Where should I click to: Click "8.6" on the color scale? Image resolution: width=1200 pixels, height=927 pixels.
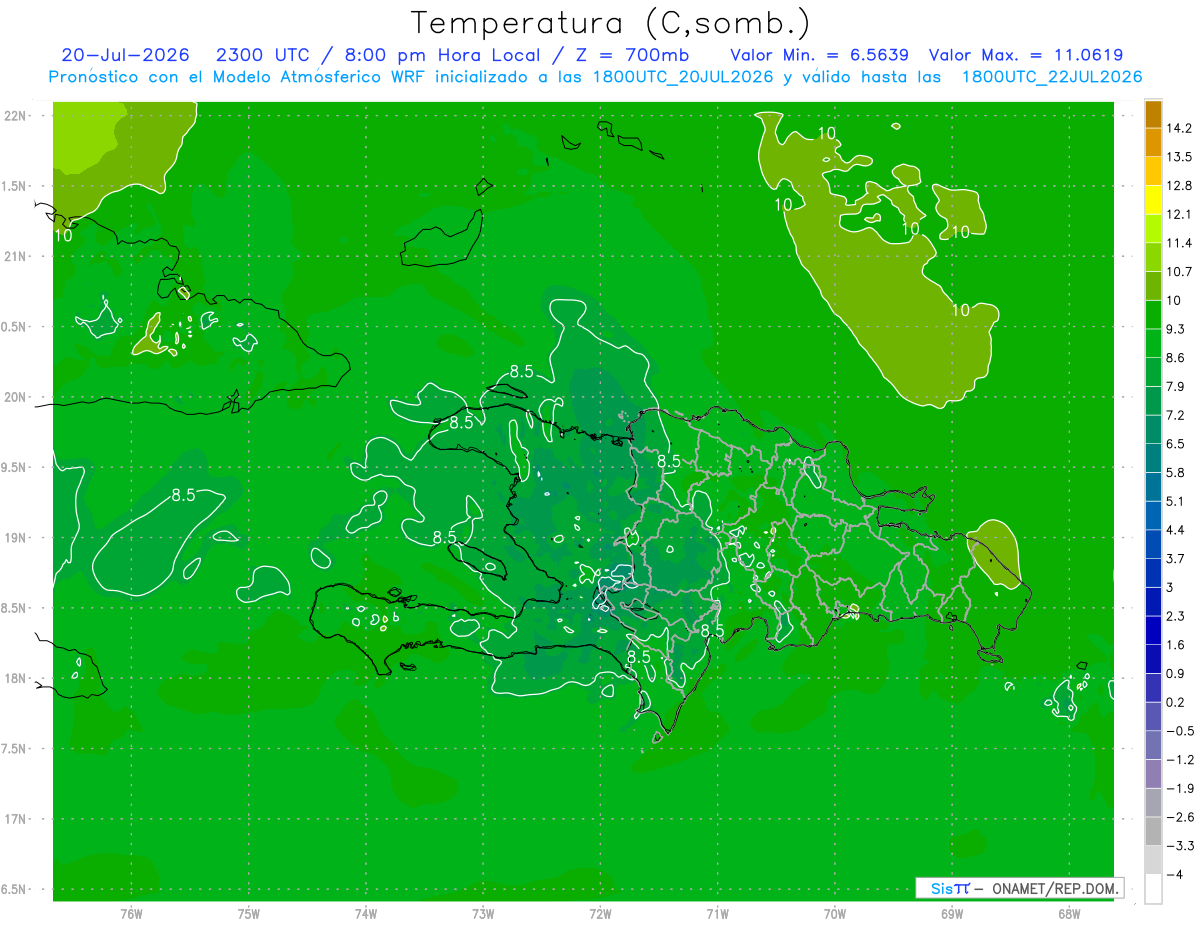click(x=1176, y=358)
